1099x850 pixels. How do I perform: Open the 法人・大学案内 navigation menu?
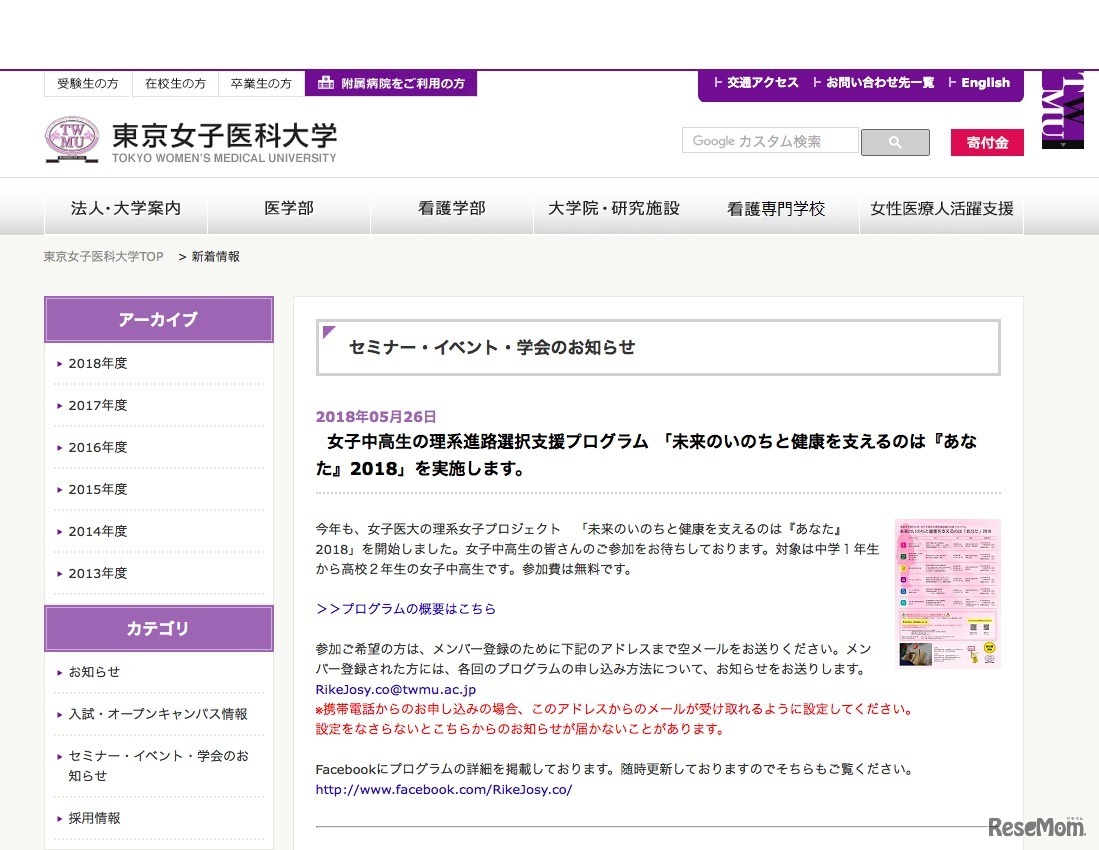[x=125, y=209]
